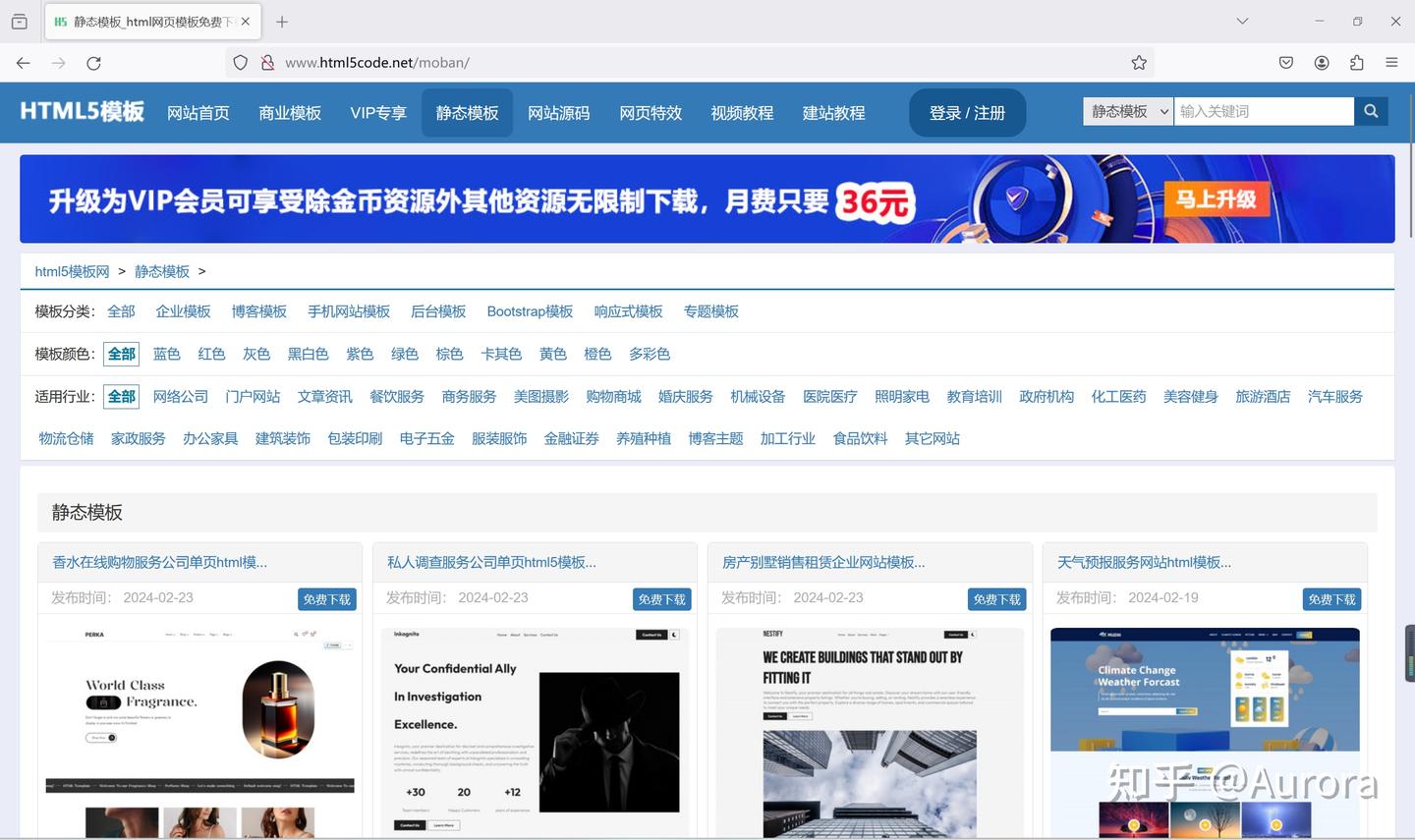The height and width of the screenshot is (840, 1415).
Task: Click the 登录 / 注册 button
Action: click(967, 112)
